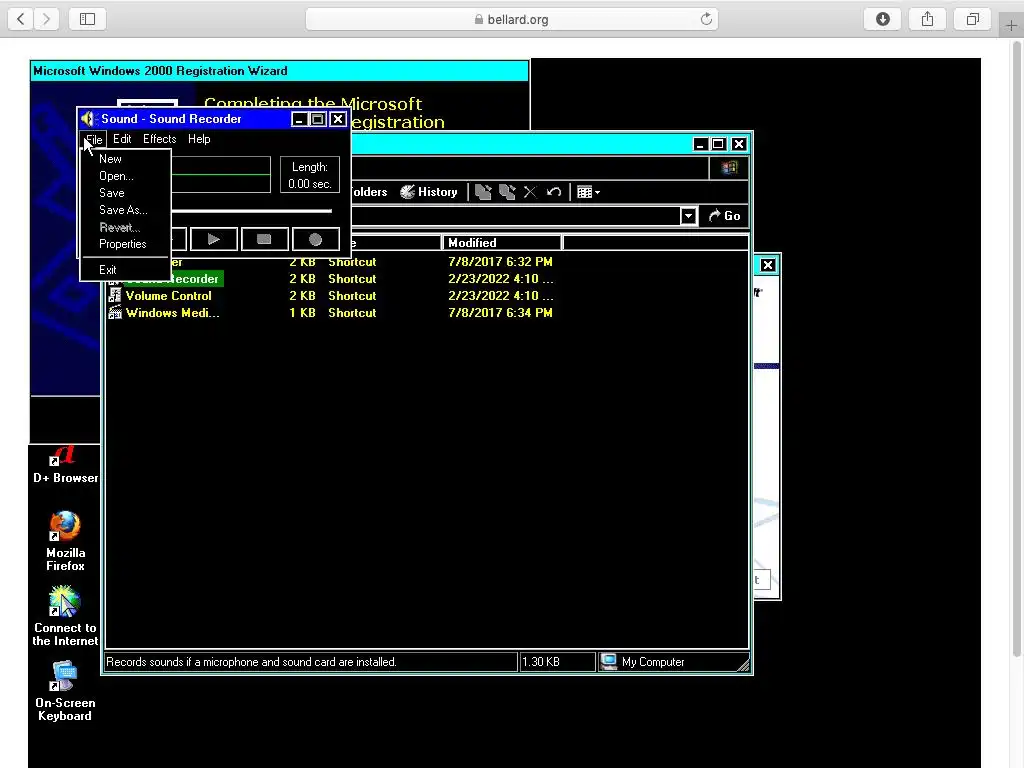Open the On-Screen Keyboard desktop icon
This screenshot has width=1024, height=768.
[x=65, y=691]
